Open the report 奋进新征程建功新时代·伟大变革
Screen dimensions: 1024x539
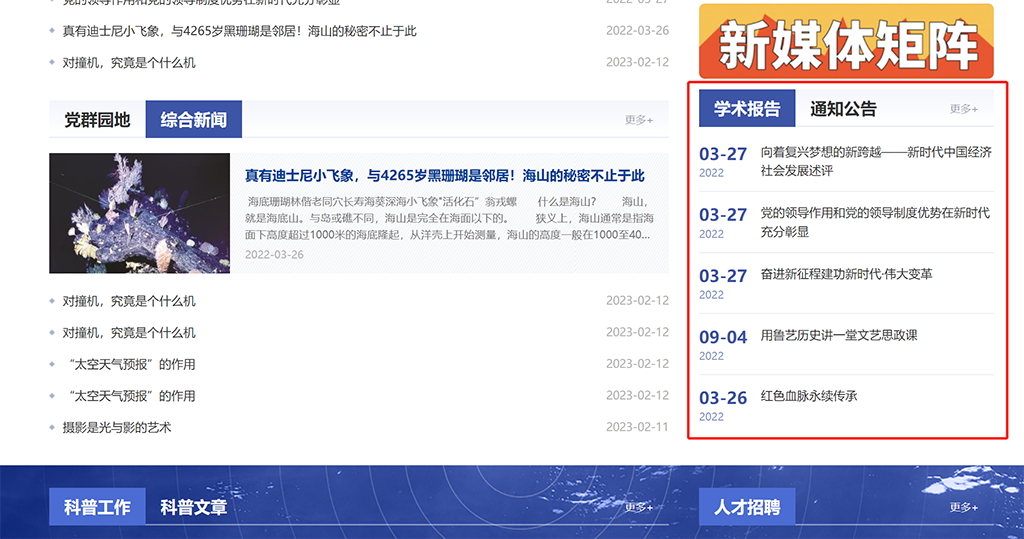pos(846,274)
